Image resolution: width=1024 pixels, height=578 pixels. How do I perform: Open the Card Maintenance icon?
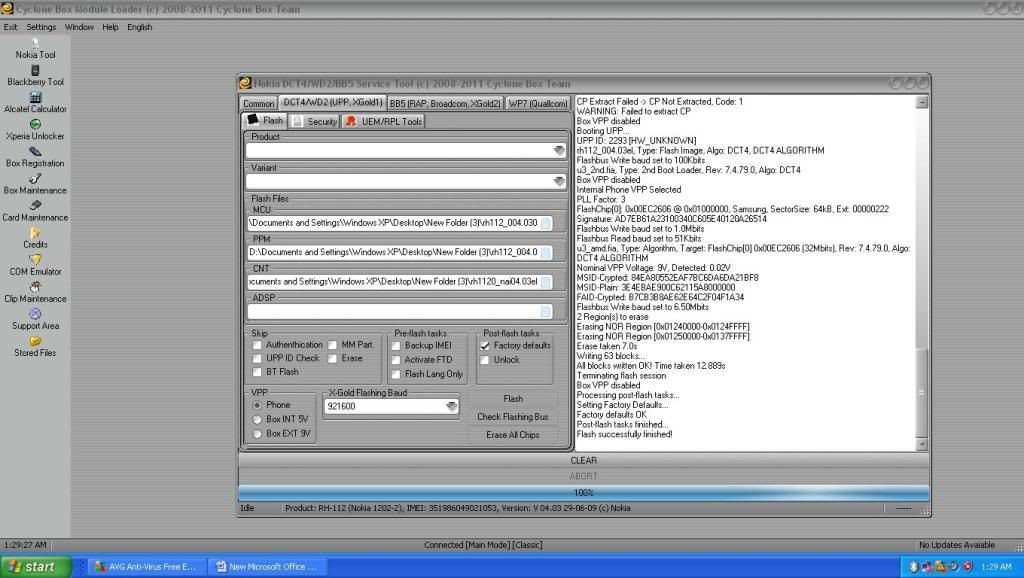click(x=35, y=205)
